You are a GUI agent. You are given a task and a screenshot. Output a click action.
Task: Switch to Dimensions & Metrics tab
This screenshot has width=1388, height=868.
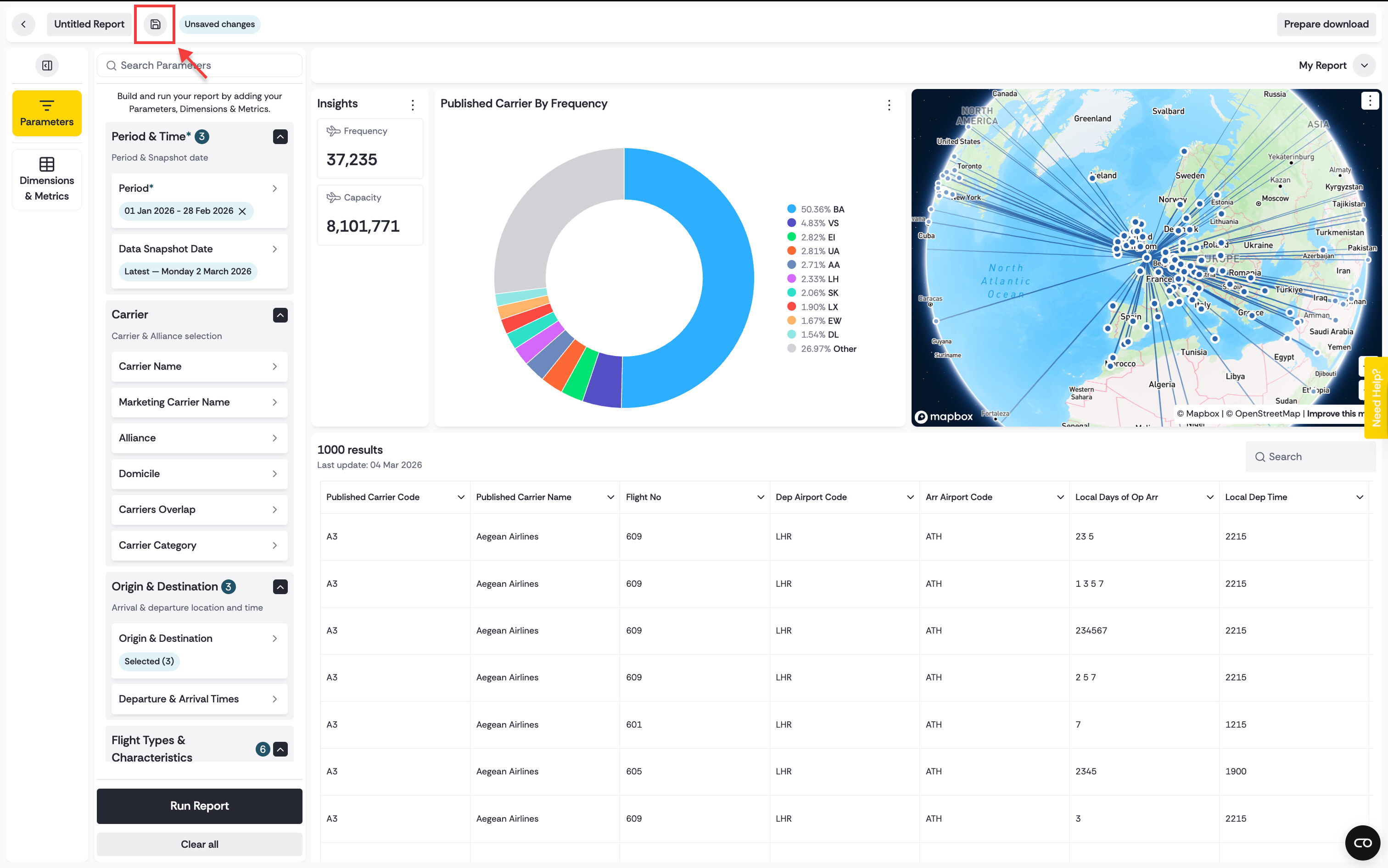pyautogui.click(x=47, y=180)
